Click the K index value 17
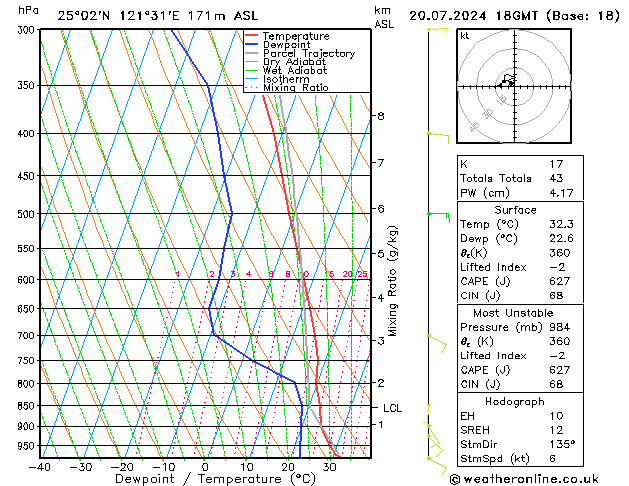629x486 pixels. 556,164
